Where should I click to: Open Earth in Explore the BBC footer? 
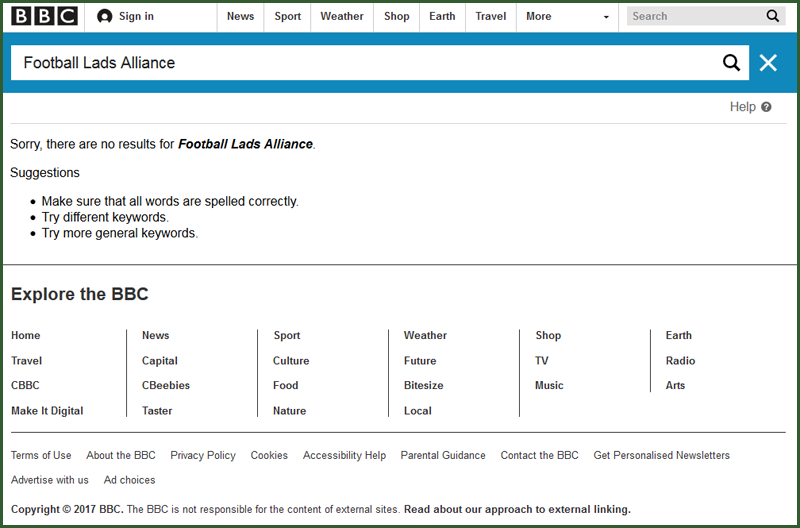(x=679, y=335)
